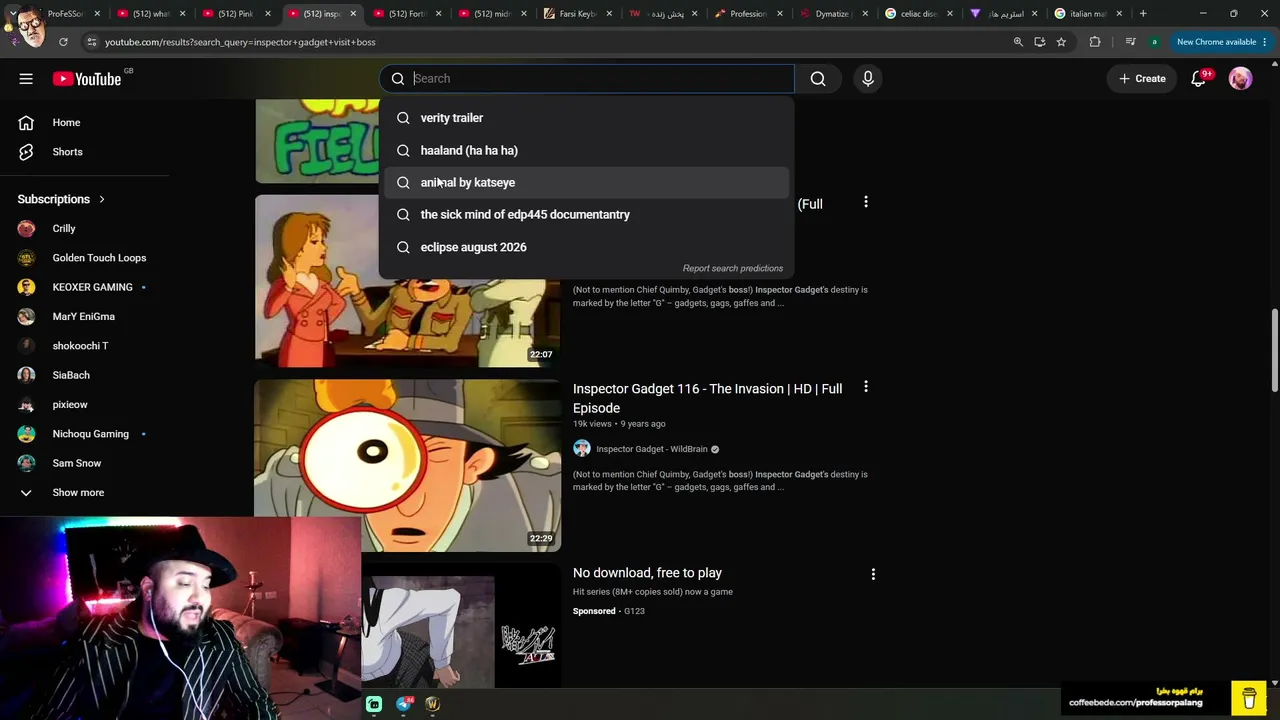Choose 'the sick mind of edp445' suggestion
This screenshot has width=1280, height=720.
(x=587, y=214)
